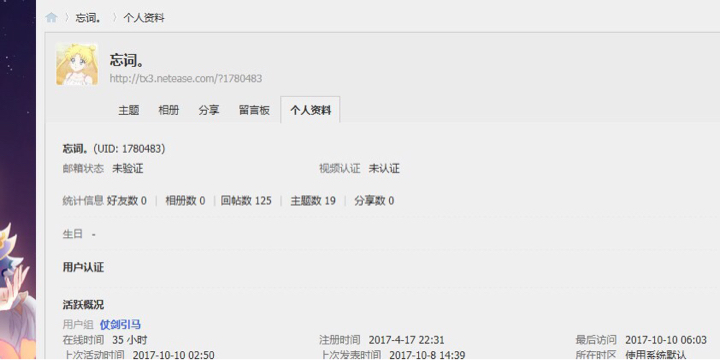Click the 活跃概况 section heading
Screen dimensions: 720x360
[x=83, y=304]
